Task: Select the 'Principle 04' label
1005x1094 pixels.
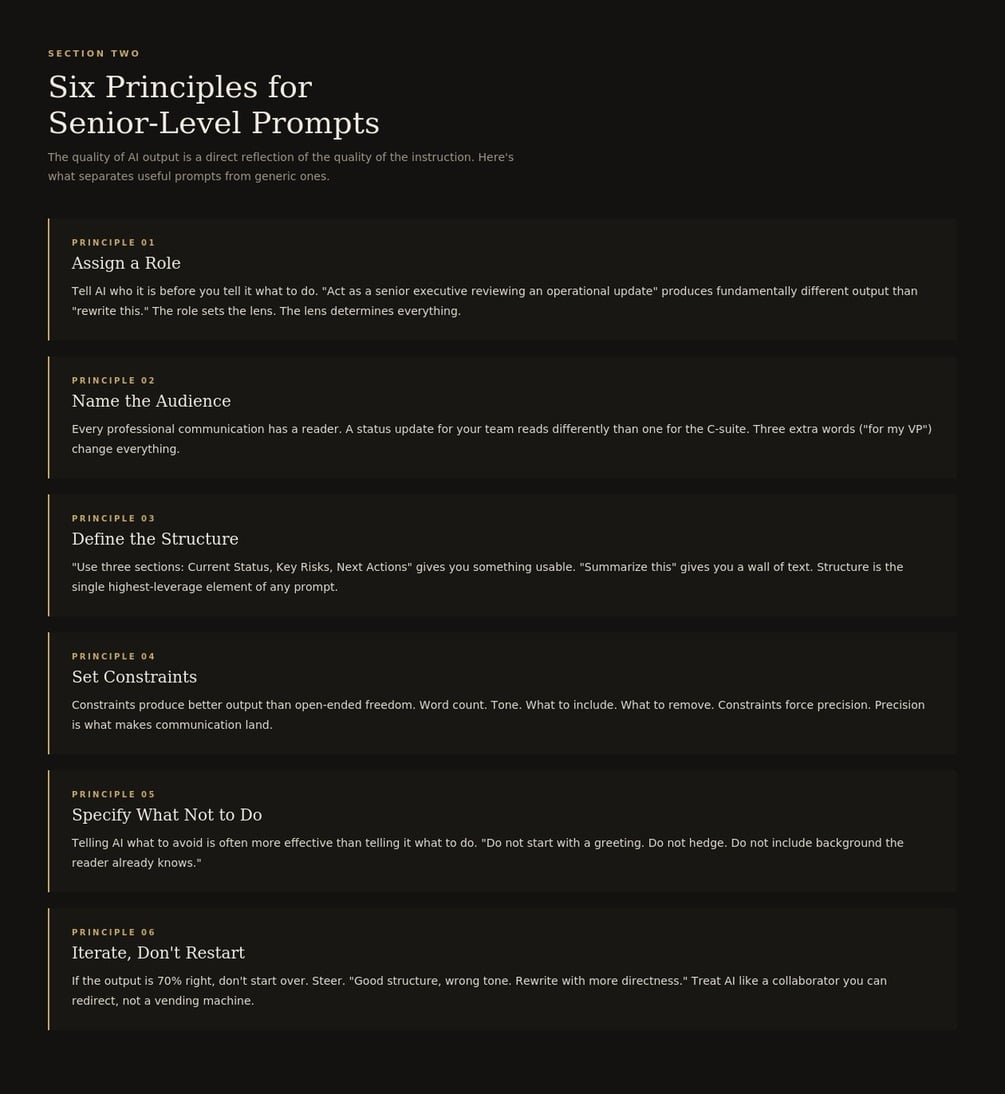Action: point(113,657)
